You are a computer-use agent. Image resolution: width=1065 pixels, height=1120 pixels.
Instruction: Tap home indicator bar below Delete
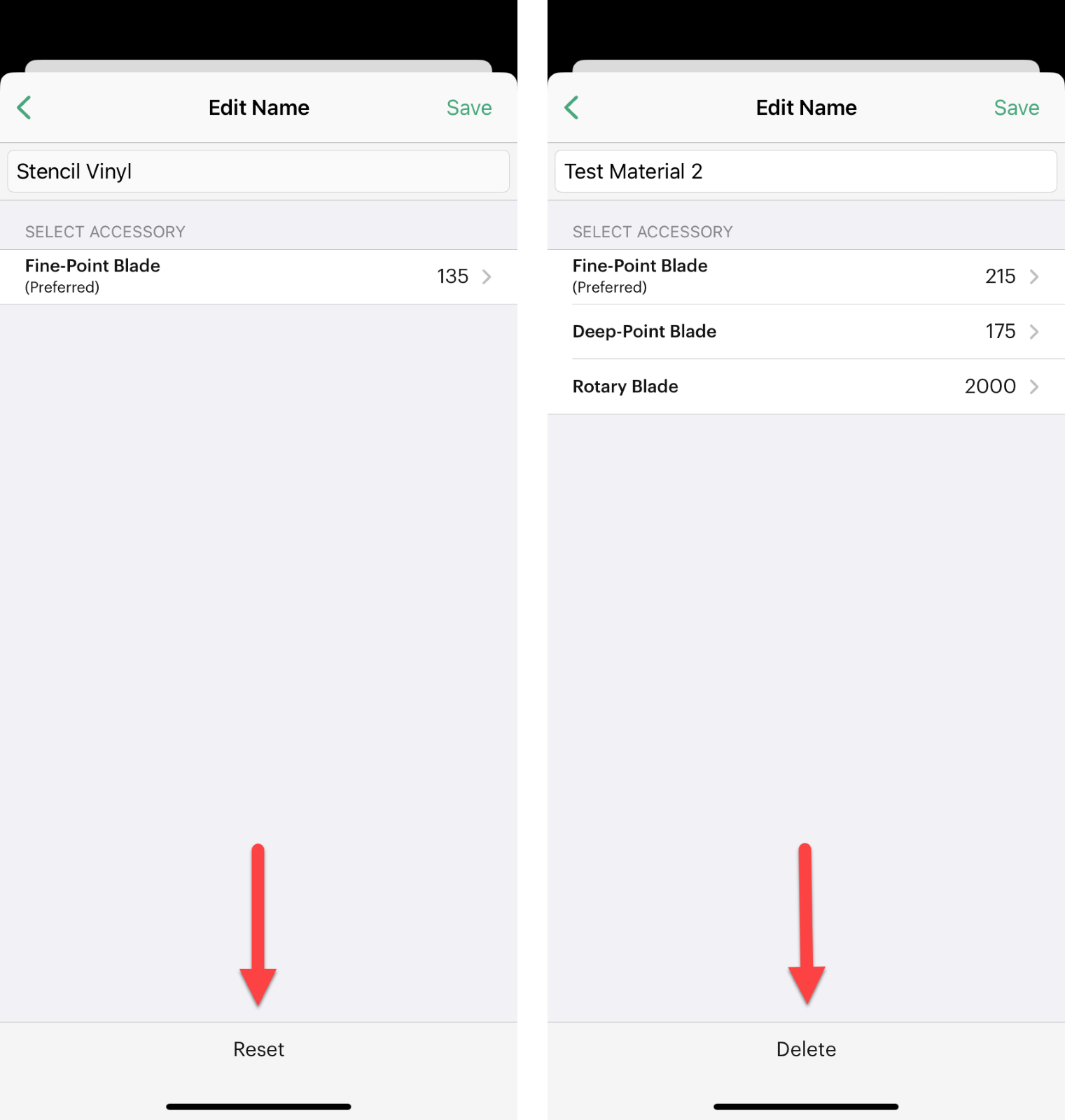[x=806, y=1107]
